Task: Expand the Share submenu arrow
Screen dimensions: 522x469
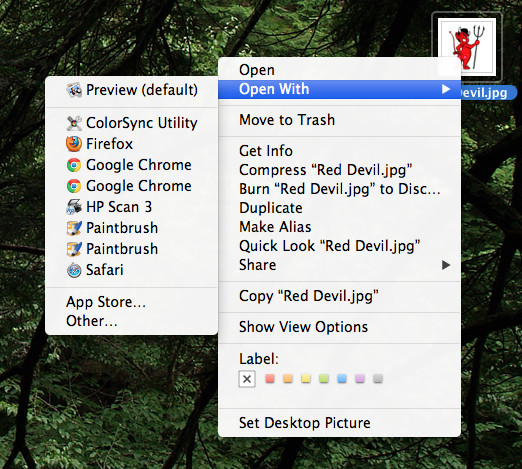Action: (x=446, y=265)
